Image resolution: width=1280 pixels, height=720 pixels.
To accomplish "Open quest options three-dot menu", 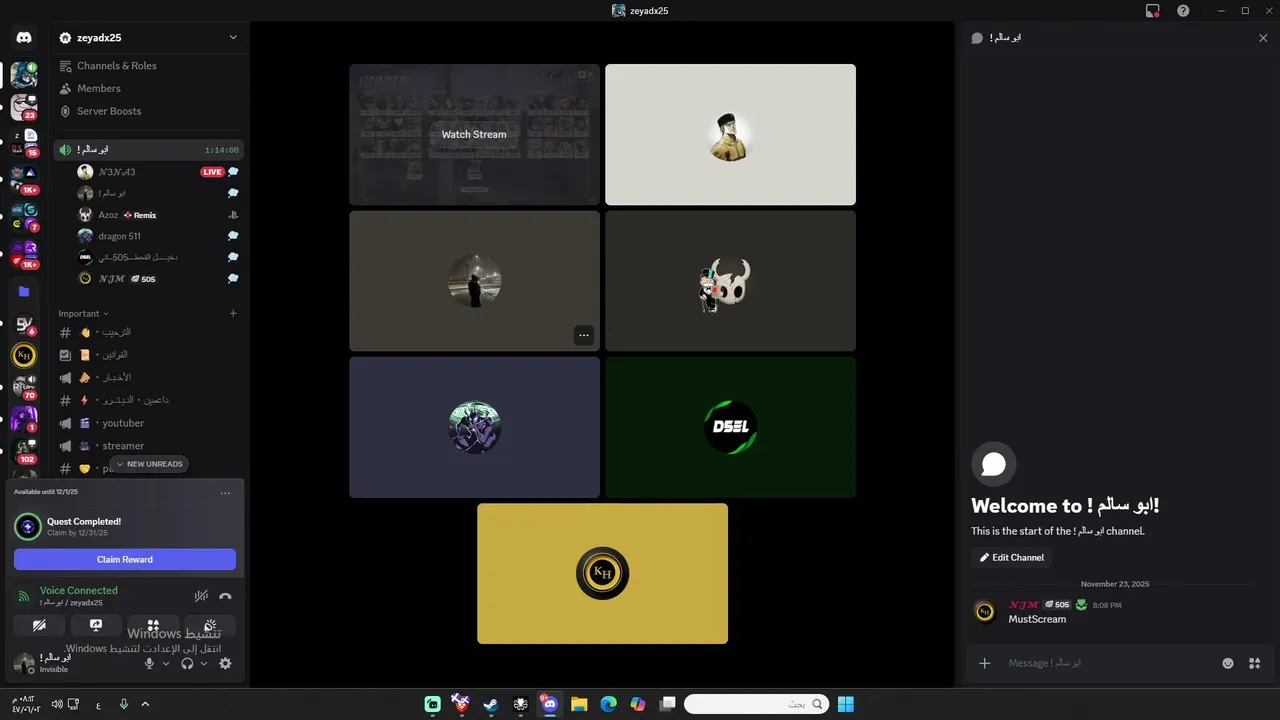I will click(225, 493).
